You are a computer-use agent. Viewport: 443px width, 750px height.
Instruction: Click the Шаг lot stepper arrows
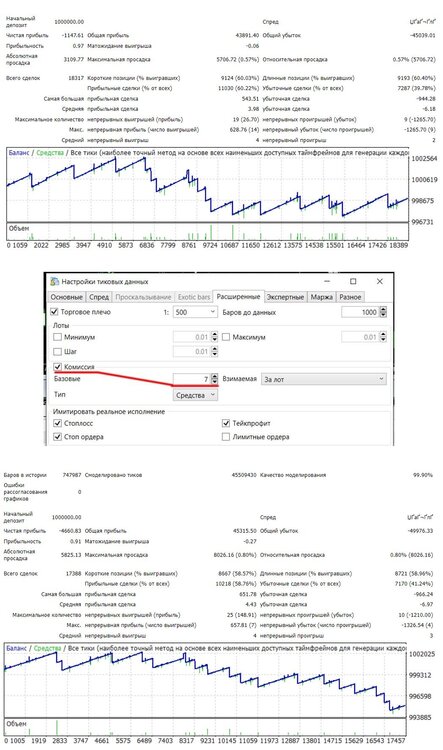click(214, 352)
